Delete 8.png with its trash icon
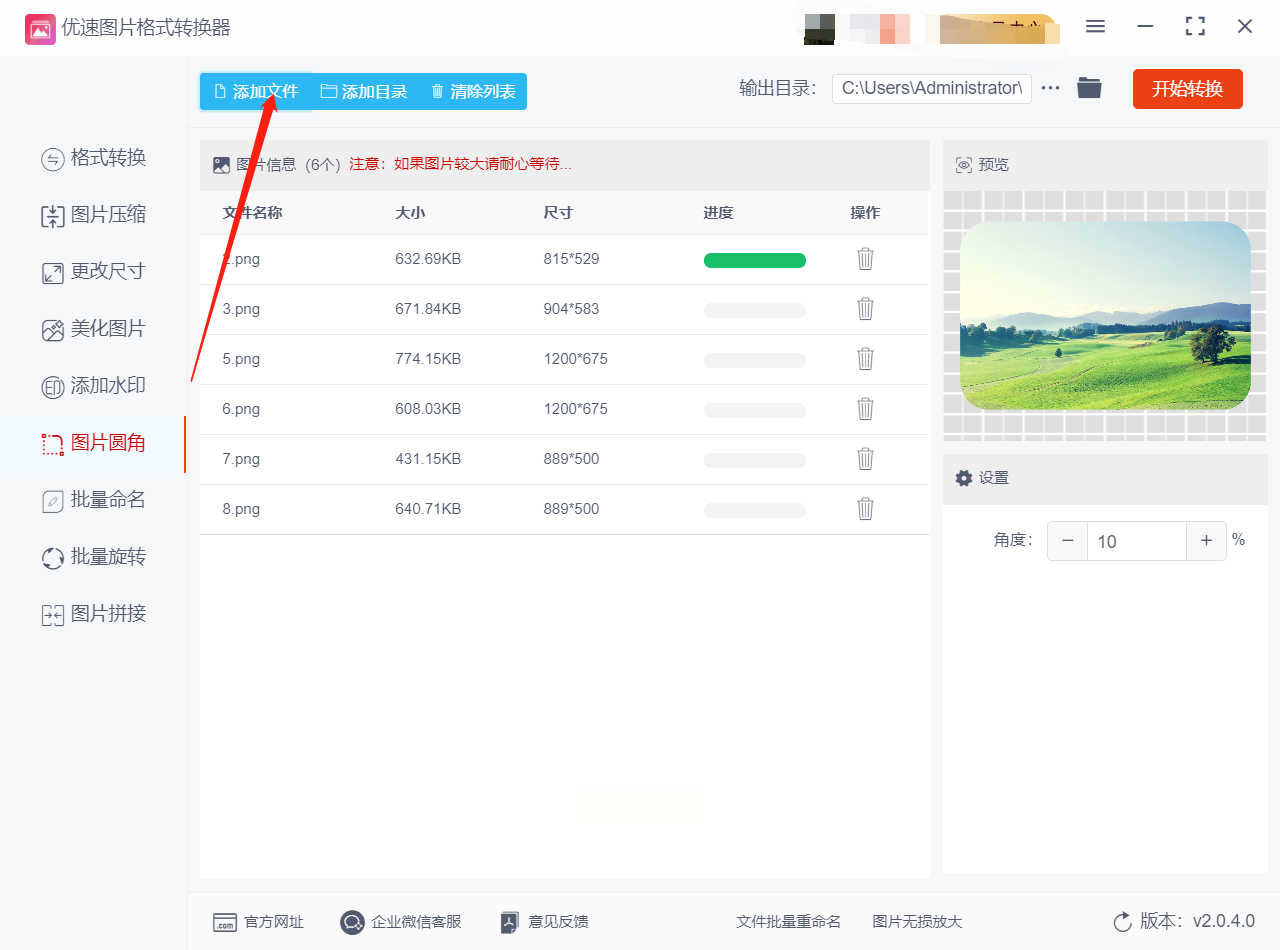Viewport: 1280px width, 950px height. coord(865,509)
